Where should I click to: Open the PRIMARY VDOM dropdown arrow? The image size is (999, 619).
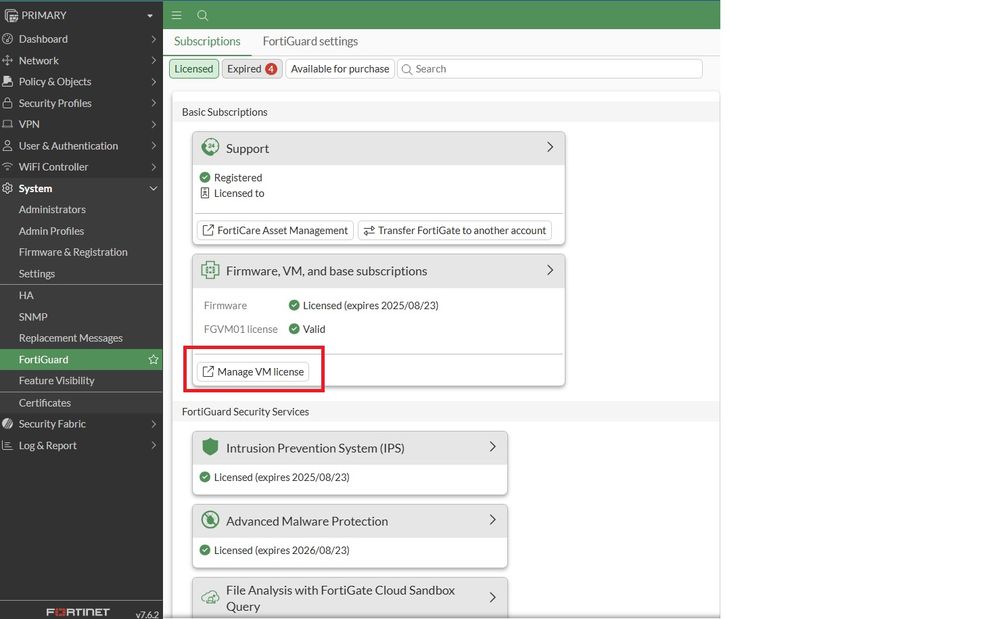pyautogui.click(x=150, y=16)
